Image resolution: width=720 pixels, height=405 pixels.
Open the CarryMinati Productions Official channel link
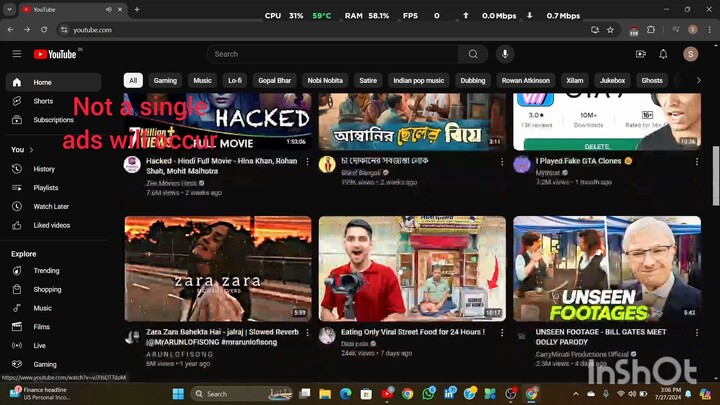tap(582, 354)
